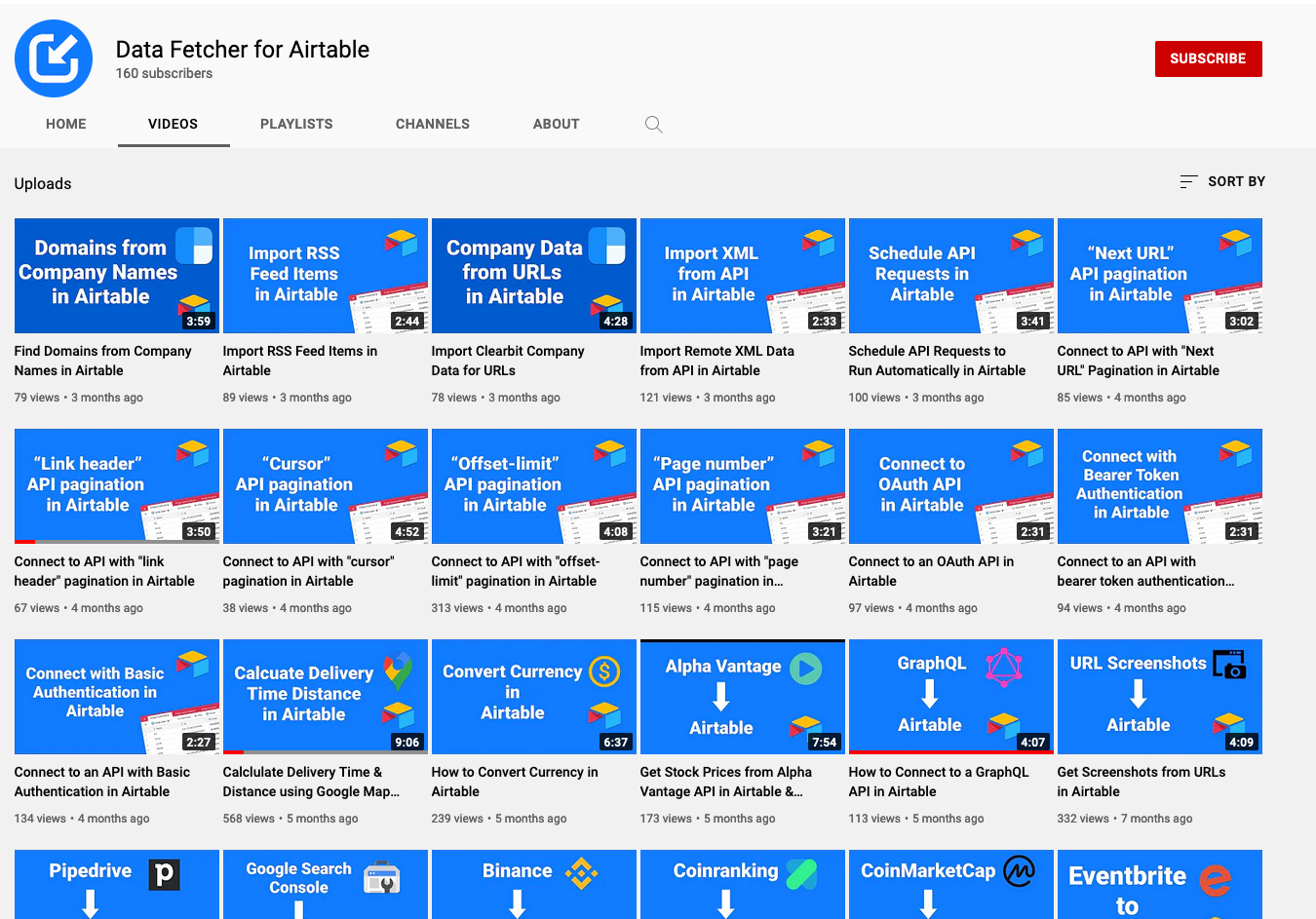The height and width of the screenshot is (919, 1316).
Task: Open Import XML from API thumbnail
Action: pos(743,276)
